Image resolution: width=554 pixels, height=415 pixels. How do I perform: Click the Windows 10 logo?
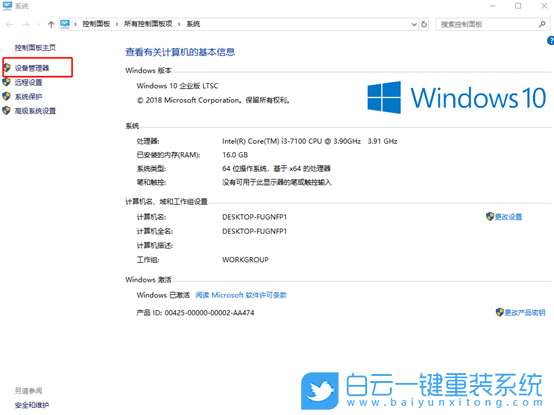(x=456, y=97)
